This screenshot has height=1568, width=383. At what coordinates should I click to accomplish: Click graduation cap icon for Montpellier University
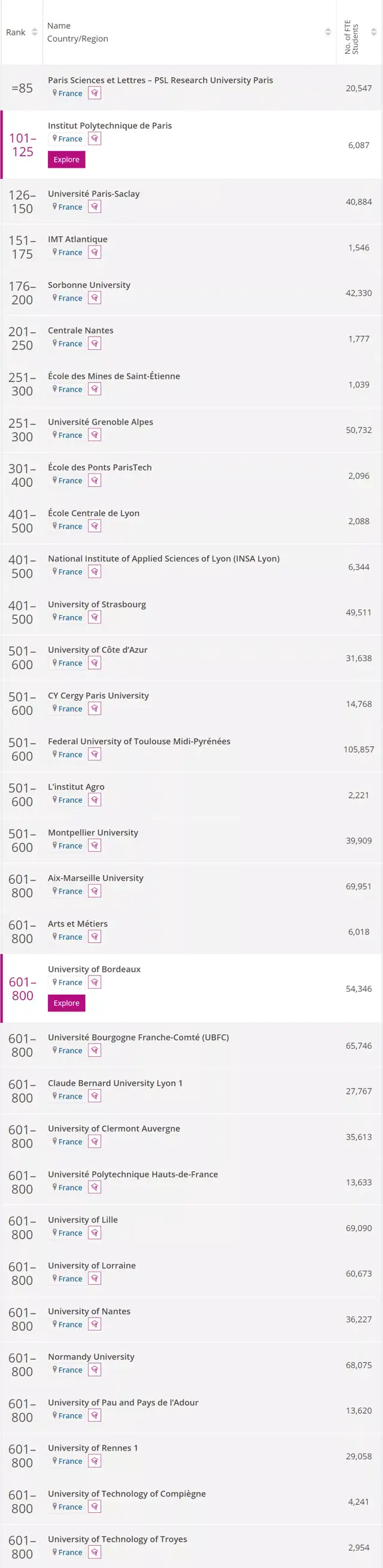click(95, 845)
